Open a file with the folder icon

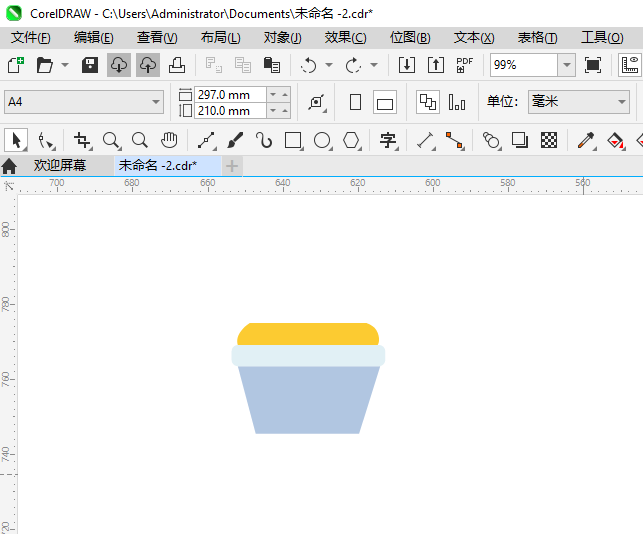(x=44, y=65)
